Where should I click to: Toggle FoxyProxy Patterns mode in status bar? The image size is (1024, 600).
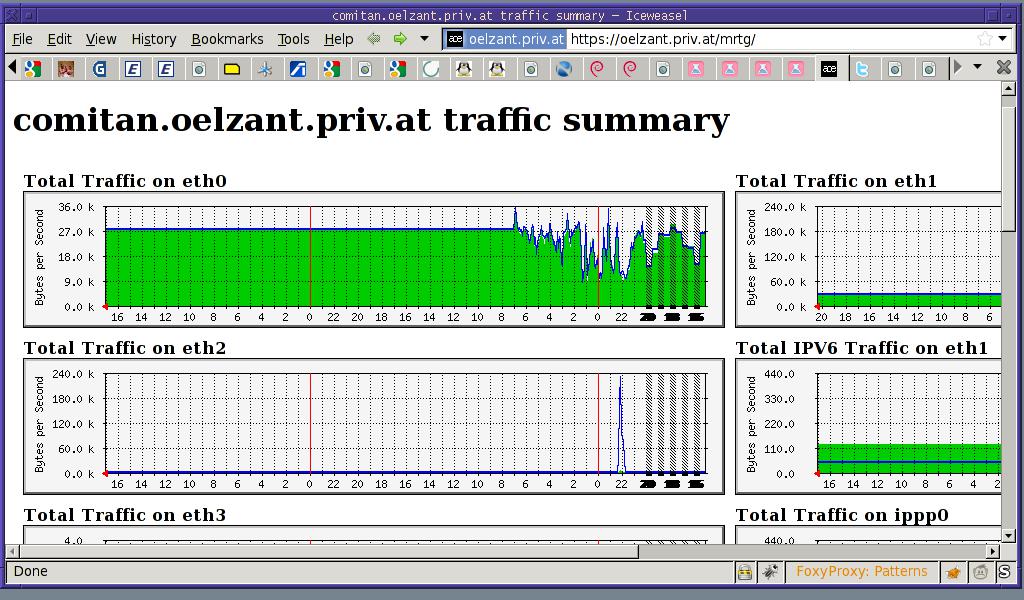click(x=861, y=572)
